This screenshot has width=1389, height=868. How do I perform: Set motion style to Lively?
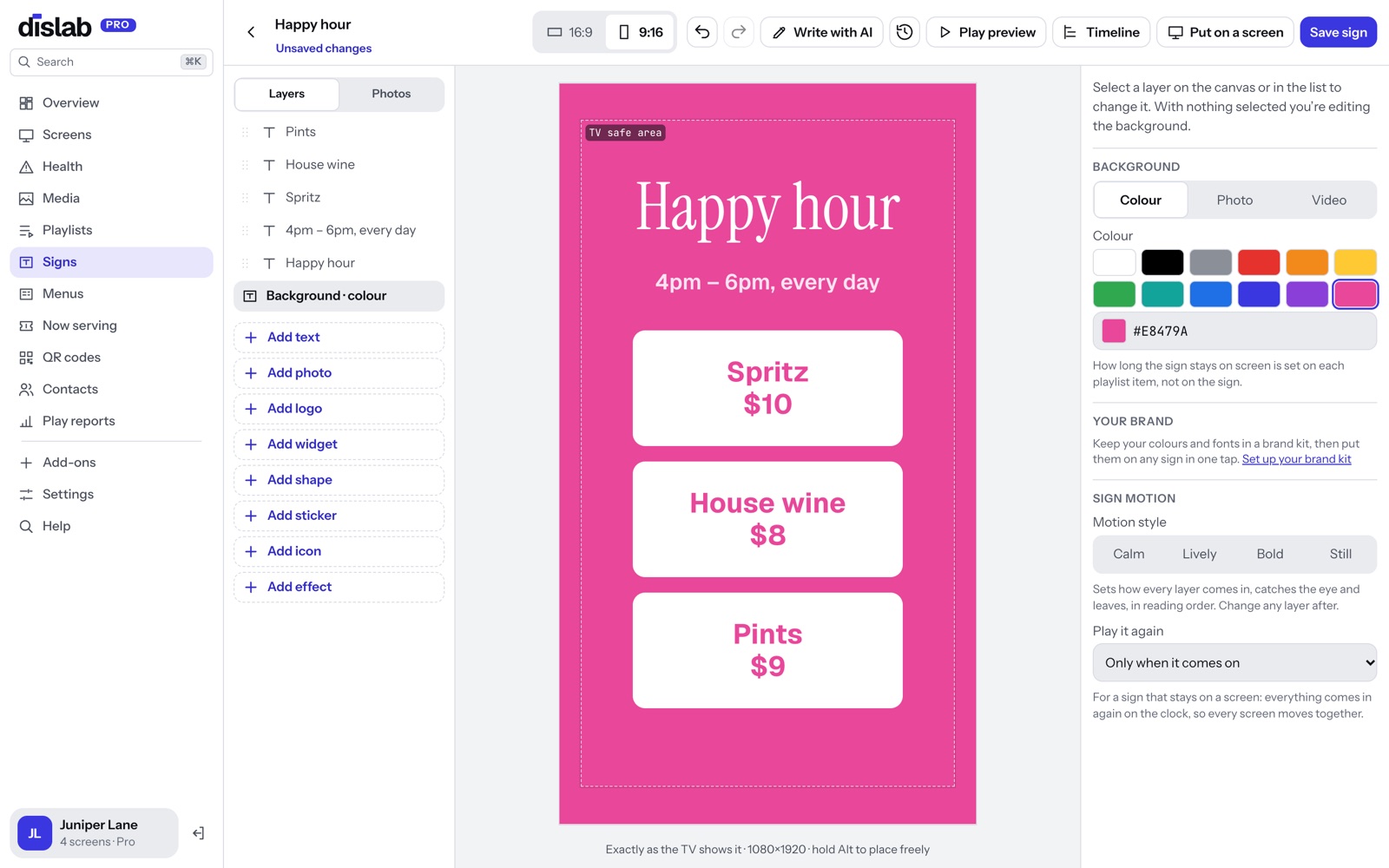pos(1199,554)
